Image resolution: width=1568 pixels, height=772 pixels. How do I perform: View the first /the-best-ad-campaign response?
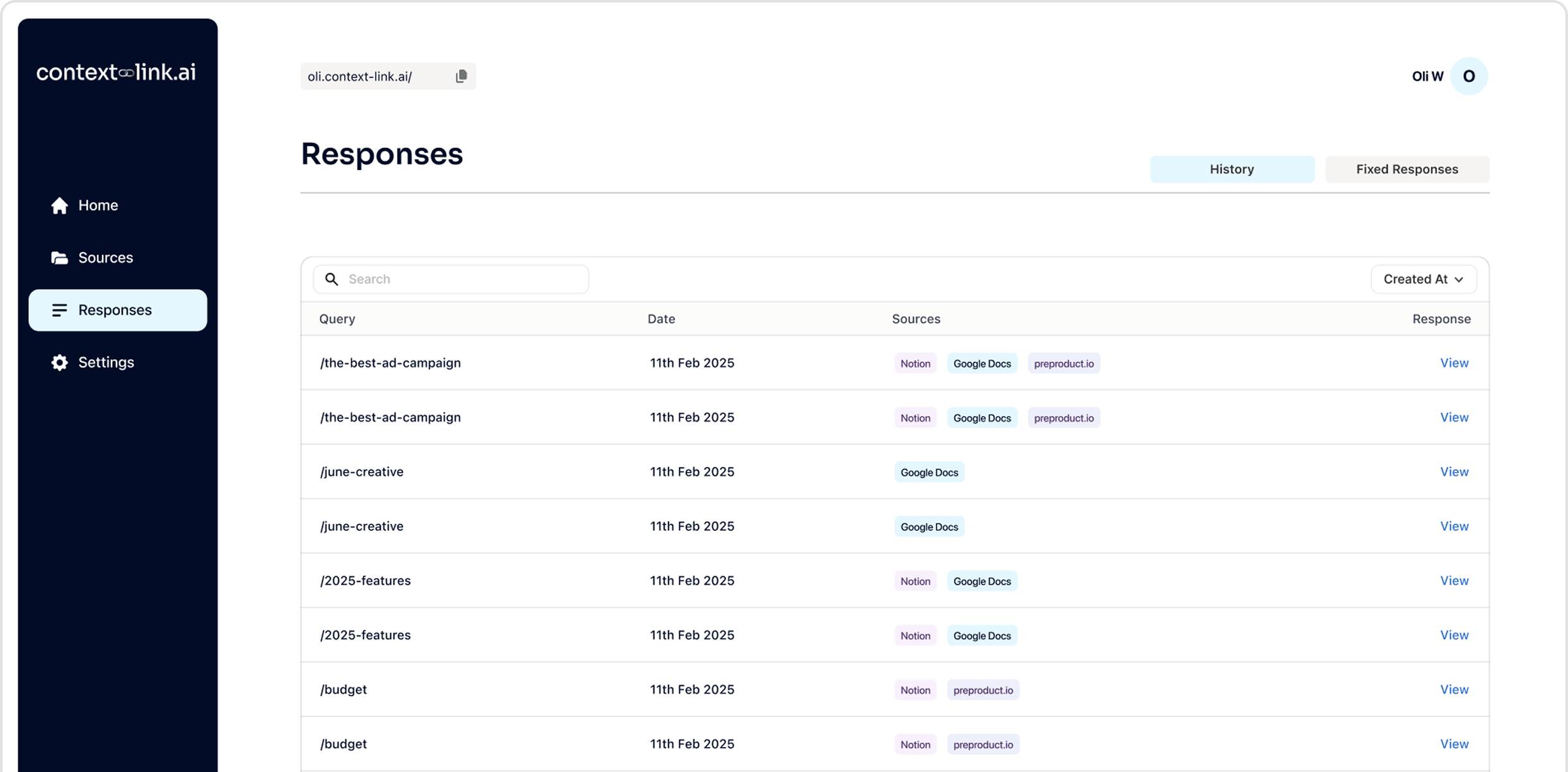(x=1454, y=362)
